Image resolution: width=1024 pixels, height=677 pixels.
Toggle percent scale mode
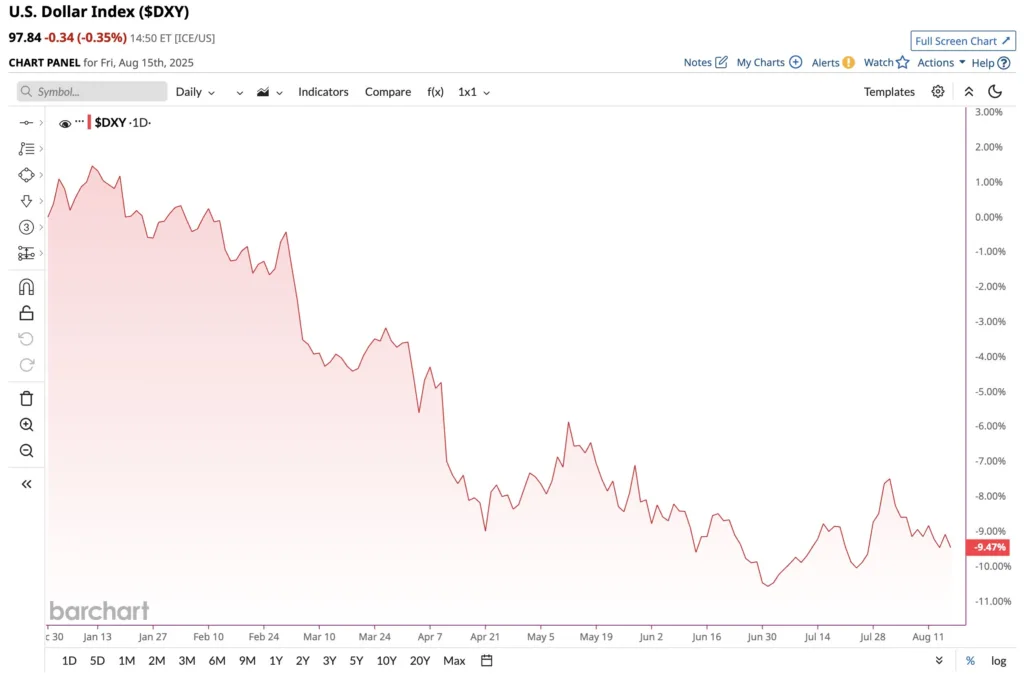click(970, 661)
